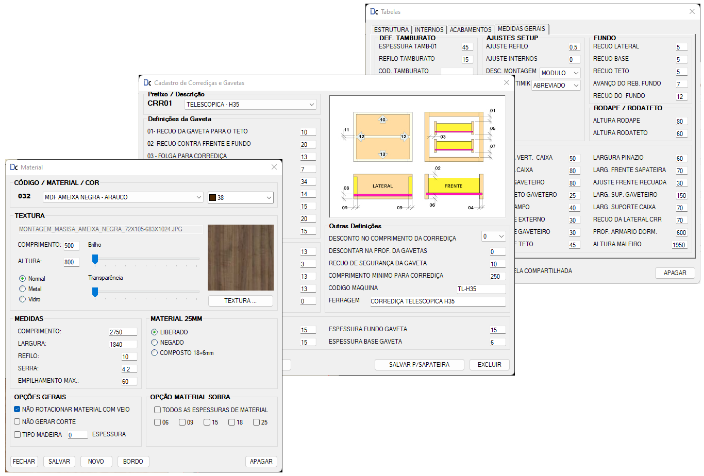
Task: Close the Cadastro de Corrediças e Gavetas window
Action: [506, 83]
